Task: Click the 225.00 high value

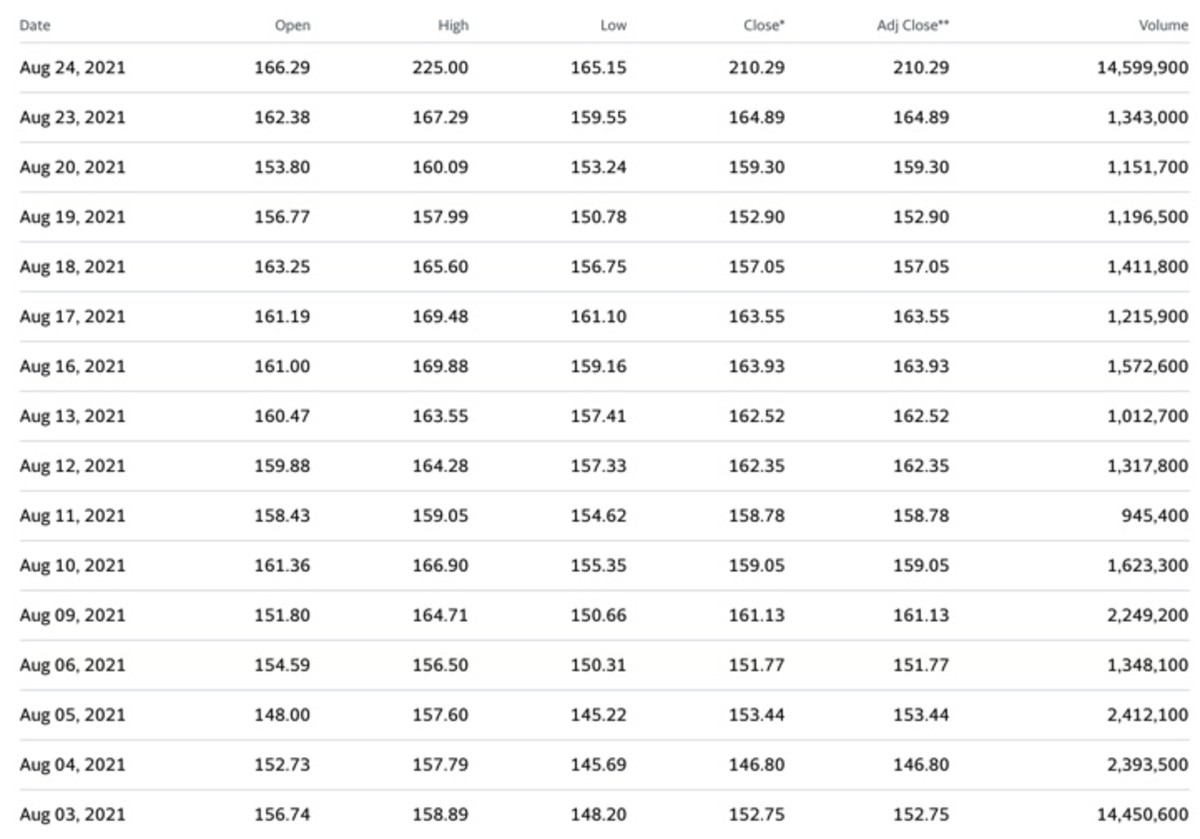Action: coord(440,68)
